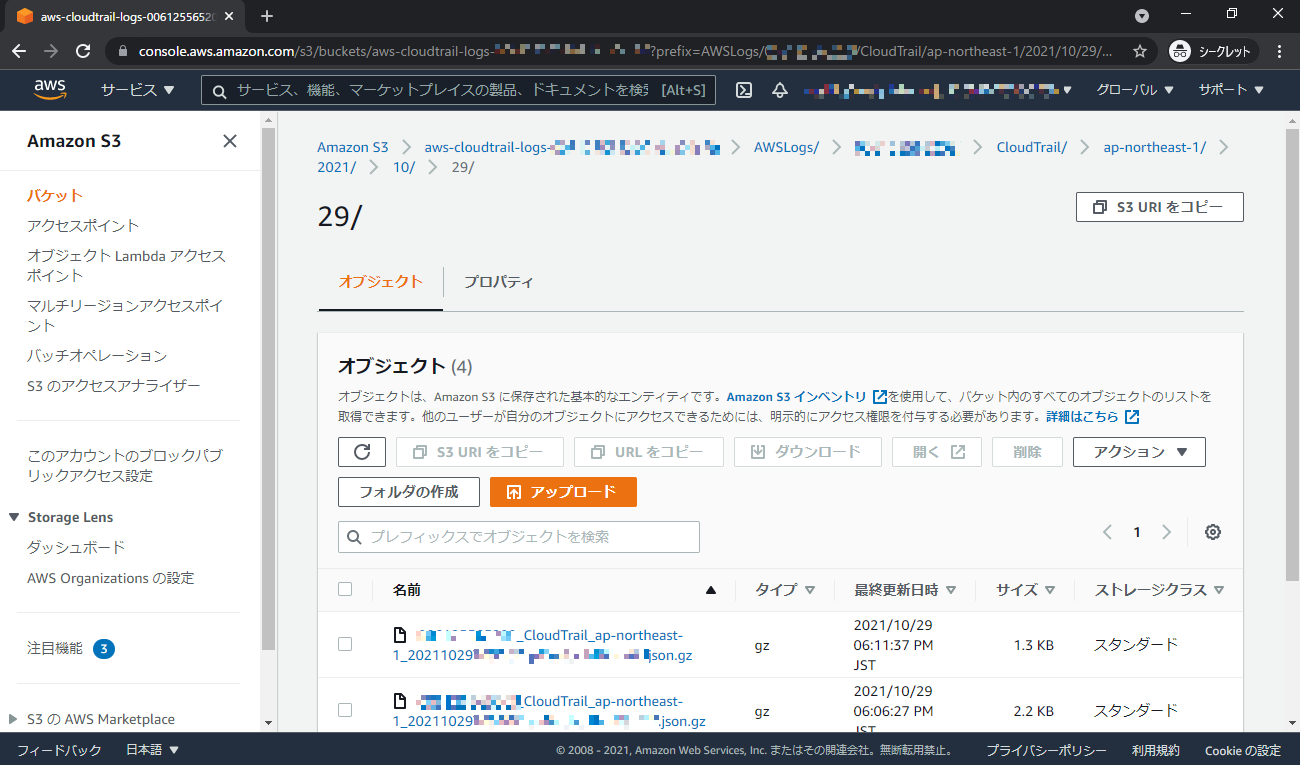This screenshot has width=1300, height=765.
Task: Expand S3 の AWS Marketplace section
Action: click(x=13, y=719)
